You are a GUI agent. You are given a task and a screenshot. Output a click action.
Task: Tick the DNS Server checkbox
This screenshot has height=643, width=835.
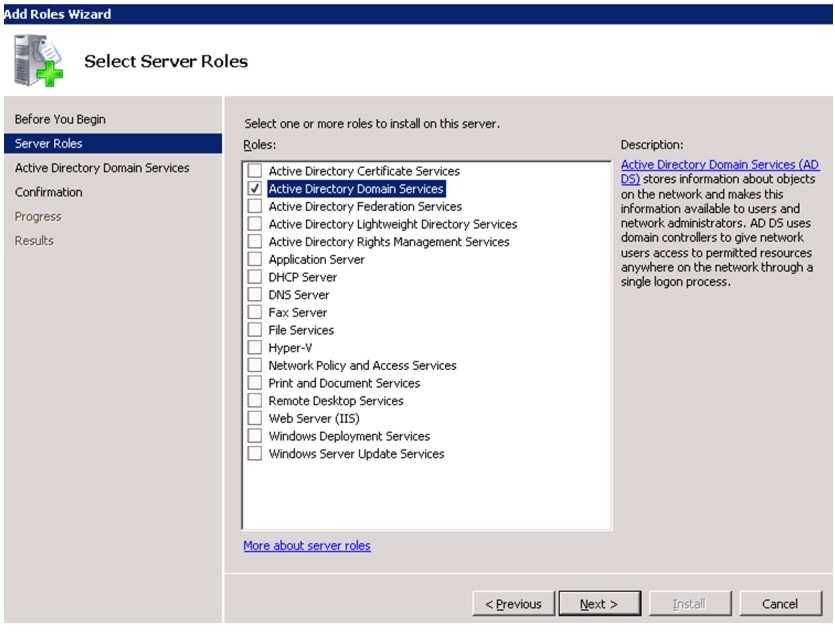255,294
